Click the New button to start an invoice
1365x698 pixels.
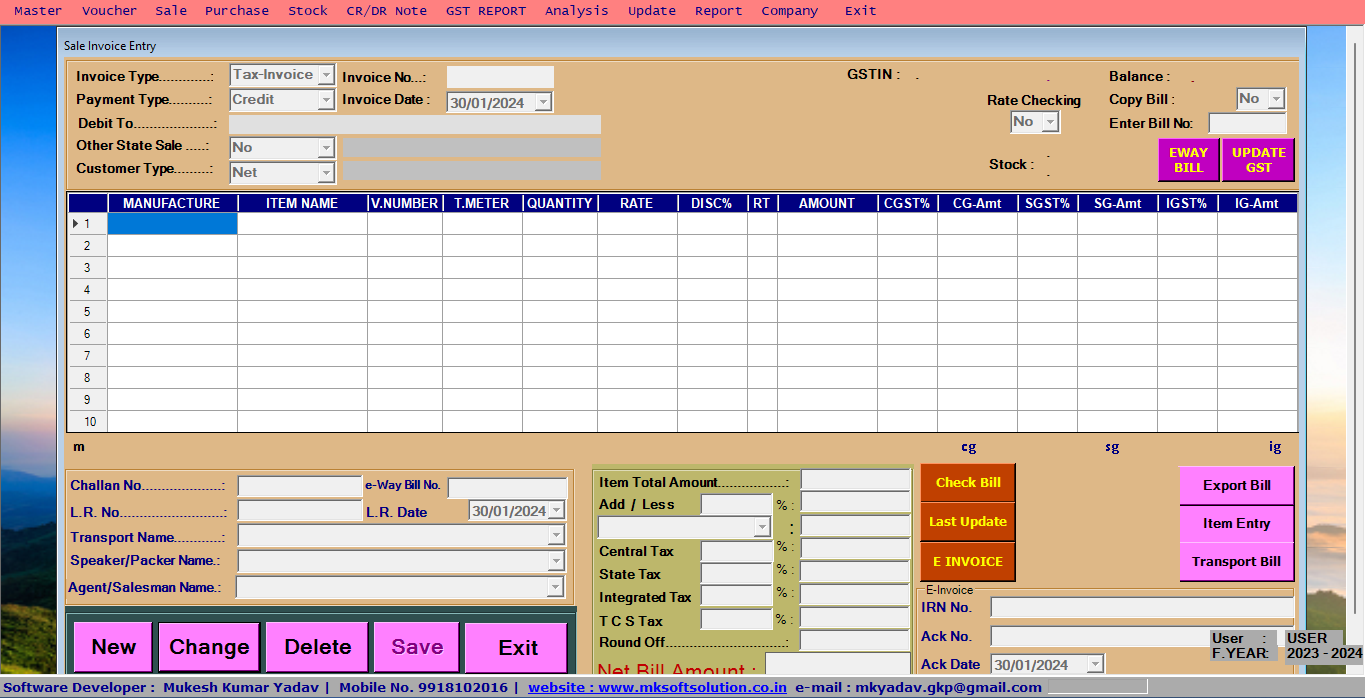[112, 646]
